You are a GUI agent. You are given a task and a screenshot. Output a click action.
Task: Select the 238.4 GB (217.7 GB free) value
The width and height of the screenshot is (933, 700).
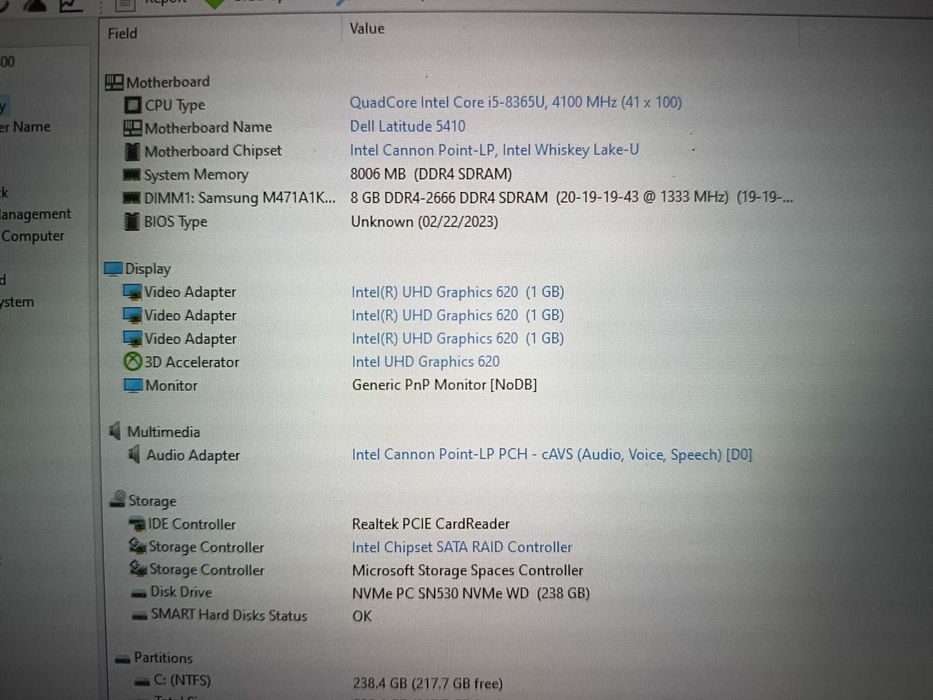tap(428, 683)
